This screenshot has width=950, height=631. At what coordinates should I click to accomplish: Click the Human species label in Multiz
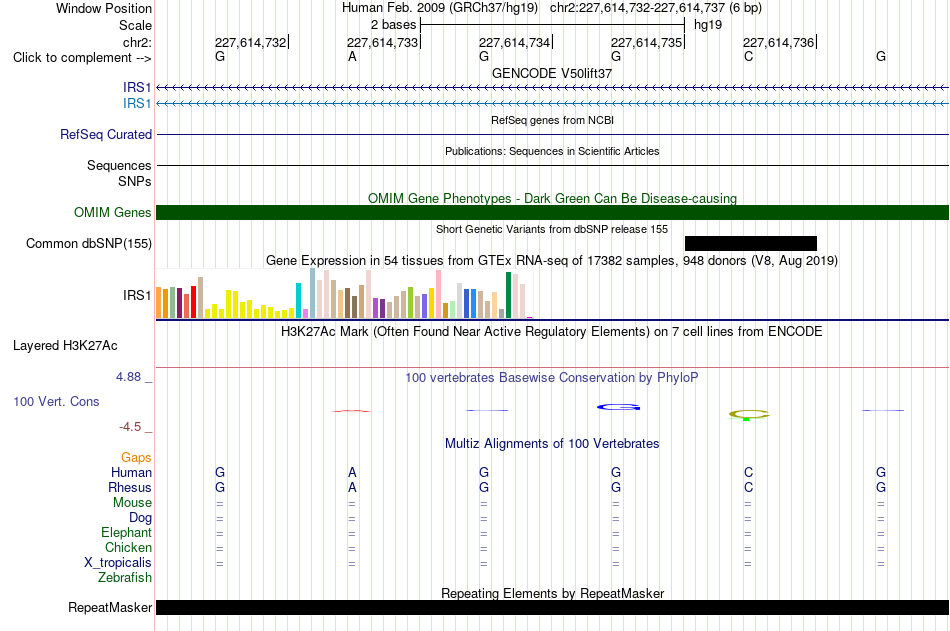pyautogui.click(x=131, y=473)
